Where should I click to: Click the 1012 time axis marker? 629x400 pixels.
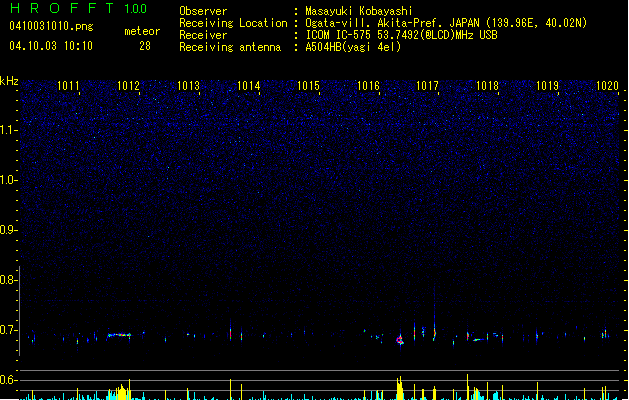[128, 86]
